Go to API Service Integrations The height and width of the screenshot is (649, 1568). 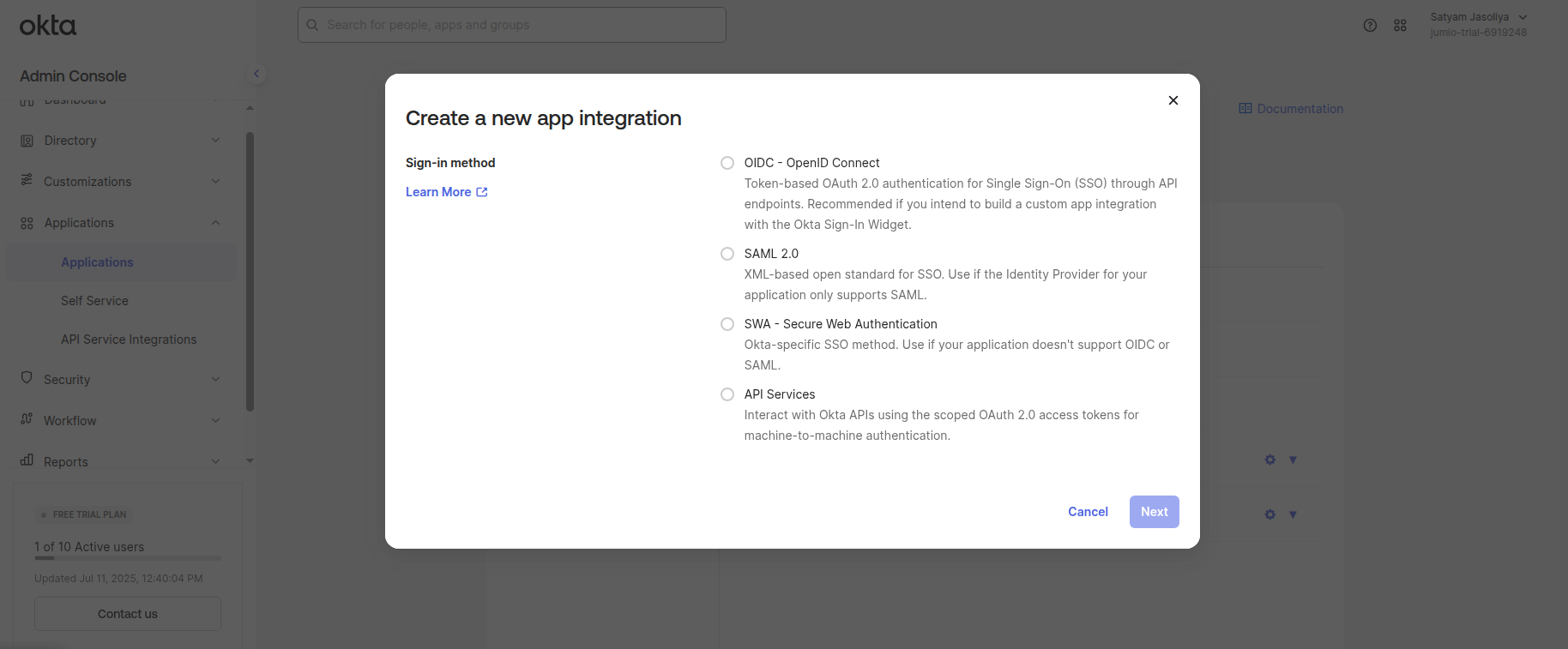[x=129, y=340]
